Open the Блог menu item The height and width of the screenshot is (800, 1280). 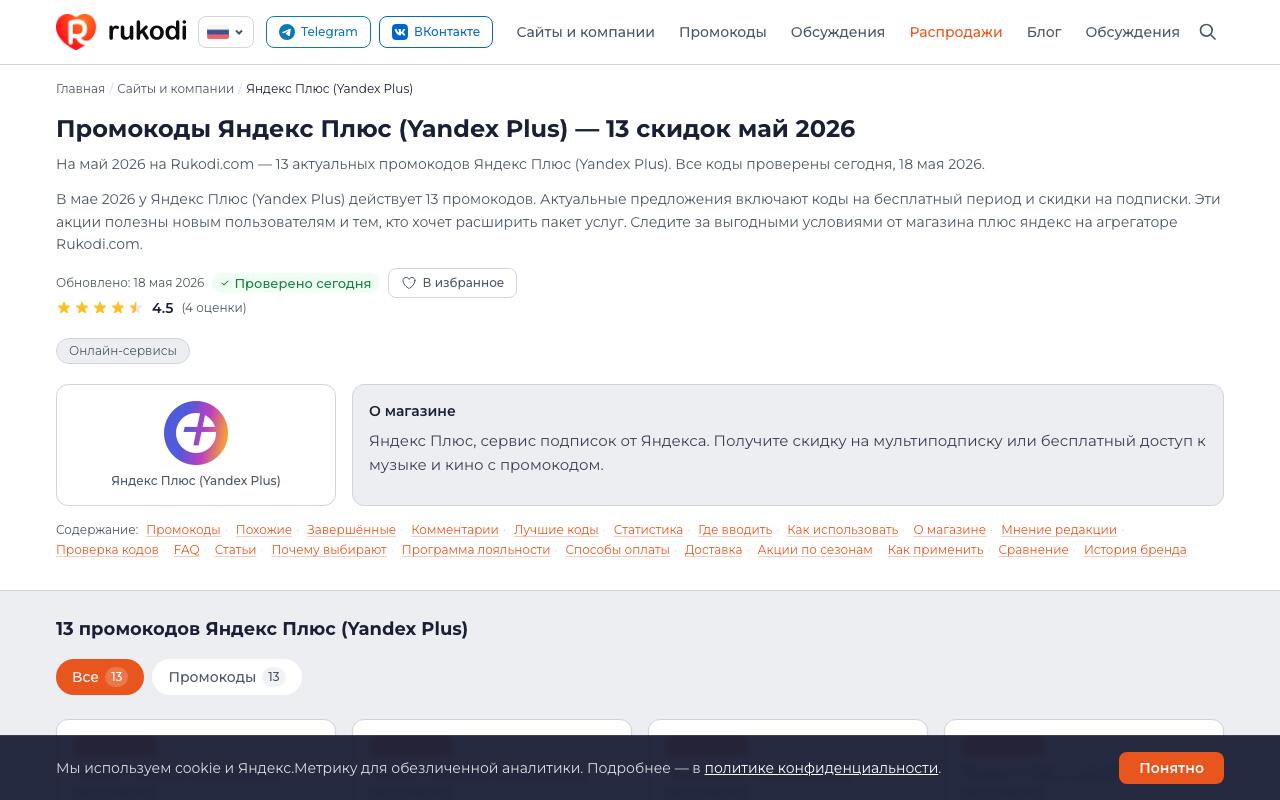[x=1044, y=32]
